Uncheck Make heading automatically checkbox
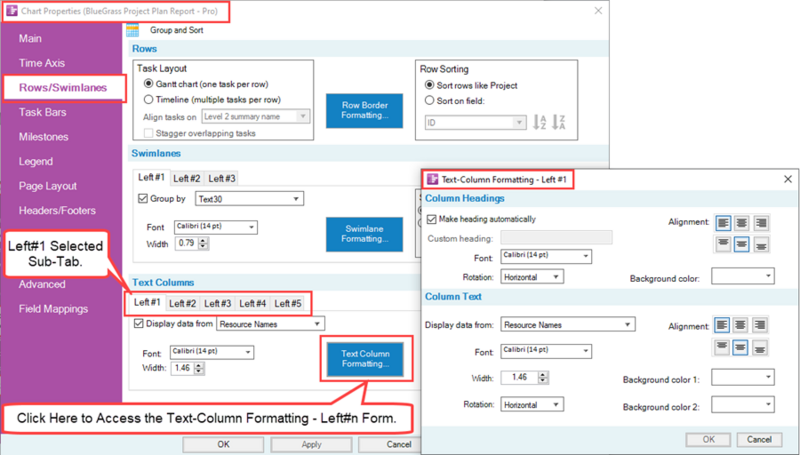Screen dimensions: 800x455 pos(432,219)
